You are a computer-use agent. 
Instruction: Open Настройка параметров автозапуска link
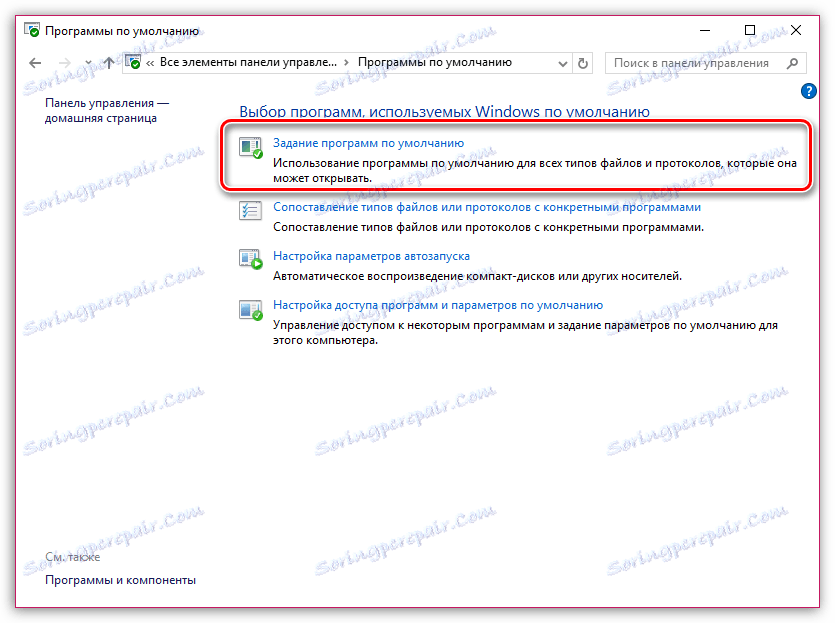coord(371,256)
